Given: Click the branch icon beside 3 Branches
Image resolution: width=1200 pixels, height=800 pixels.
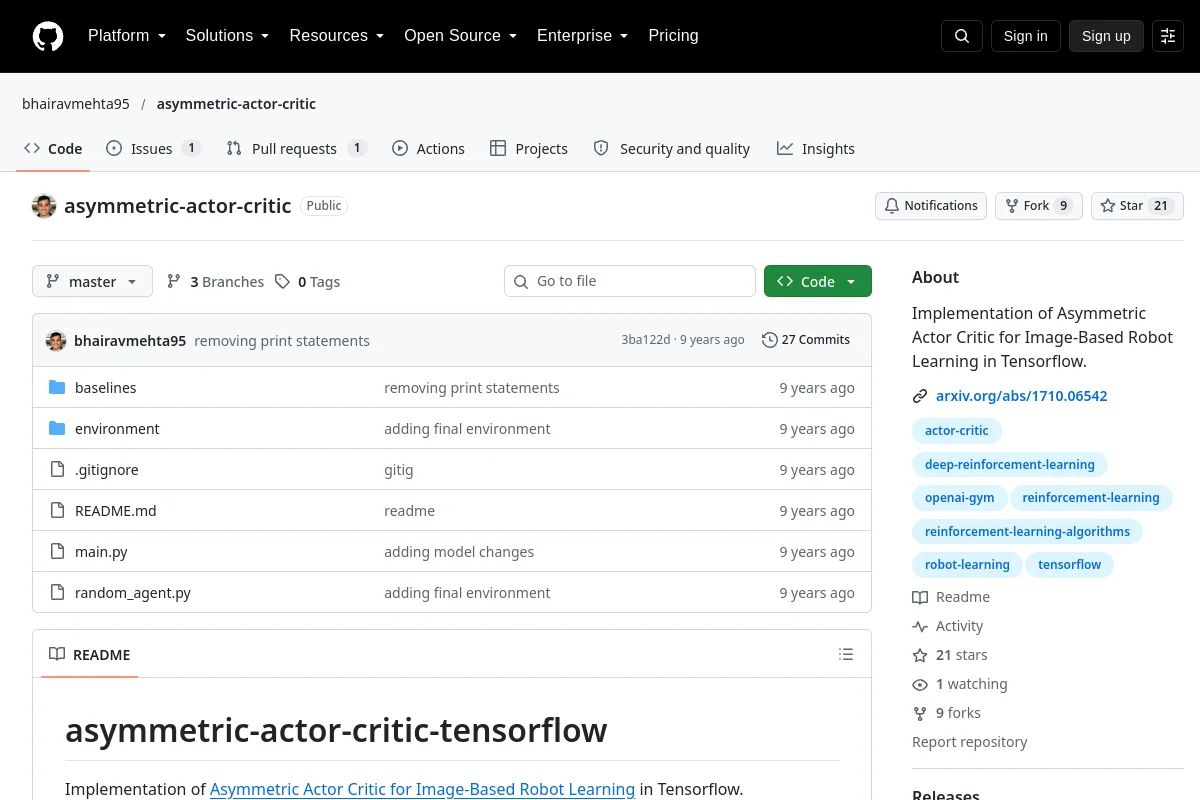Looking at the screenshot, I should click(174, 282).
